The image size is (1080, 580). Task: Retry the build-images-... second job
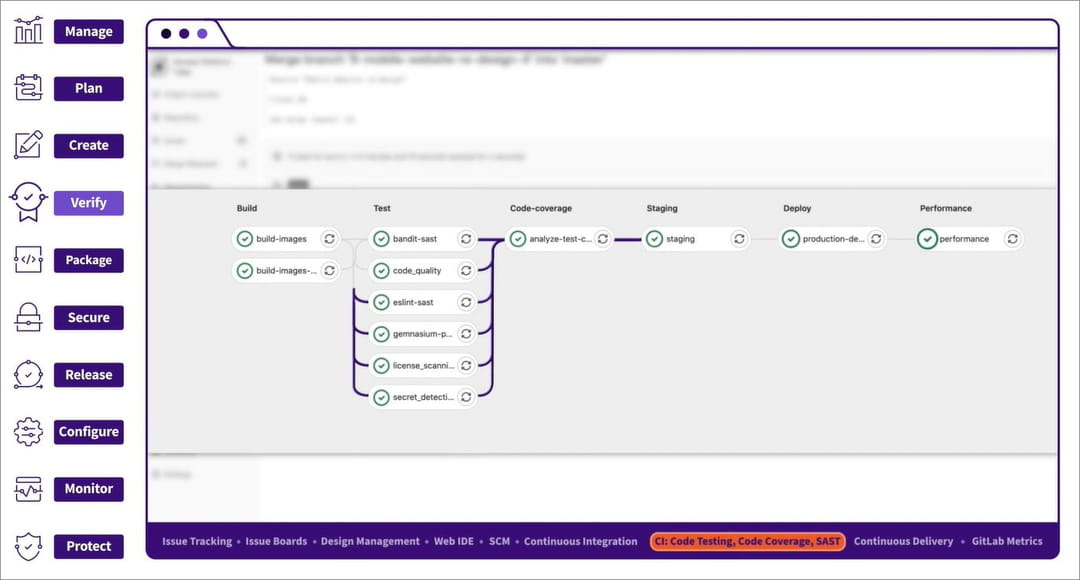pyautogui.click(x=329, y=271)
